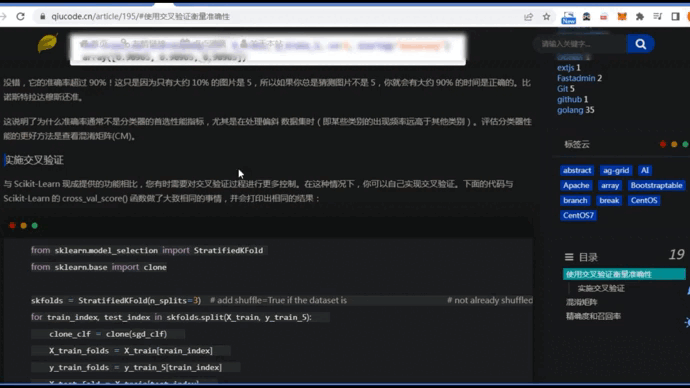690x388 pixels.
Task: Jump to 混淆矩阵 in table of contents
Action: point(582,302)
